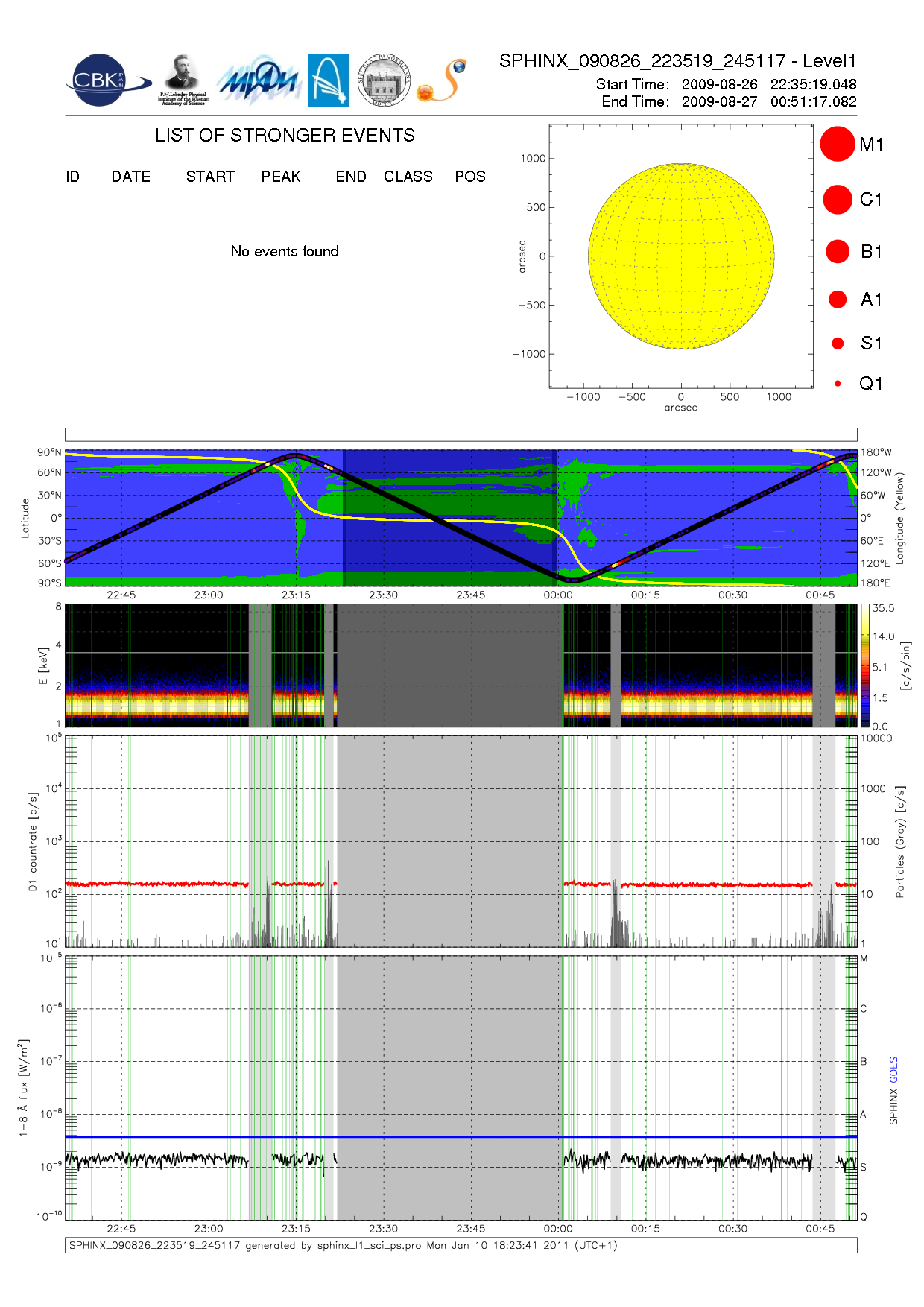Click the orange S sun-earth logo
The width and height of the screenshot is (924, 1307).
pos(442,80)
